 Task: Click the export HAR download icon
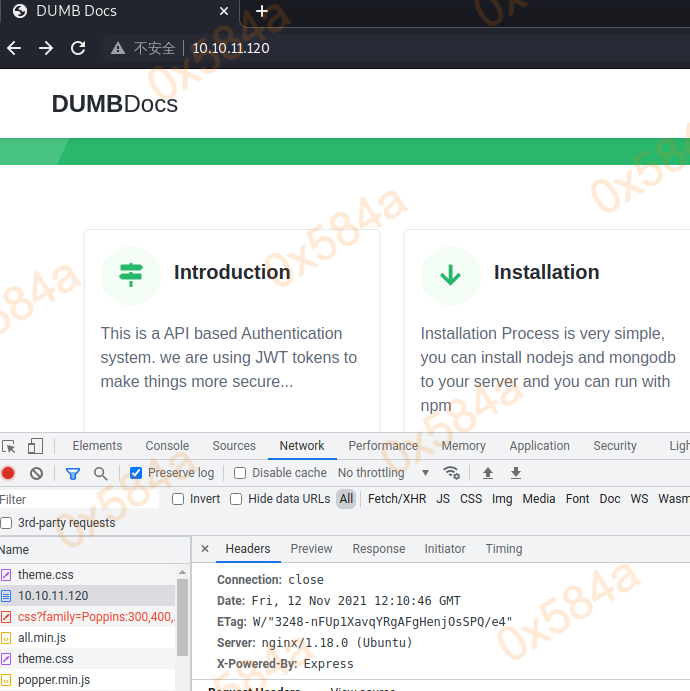coord(516,473)
